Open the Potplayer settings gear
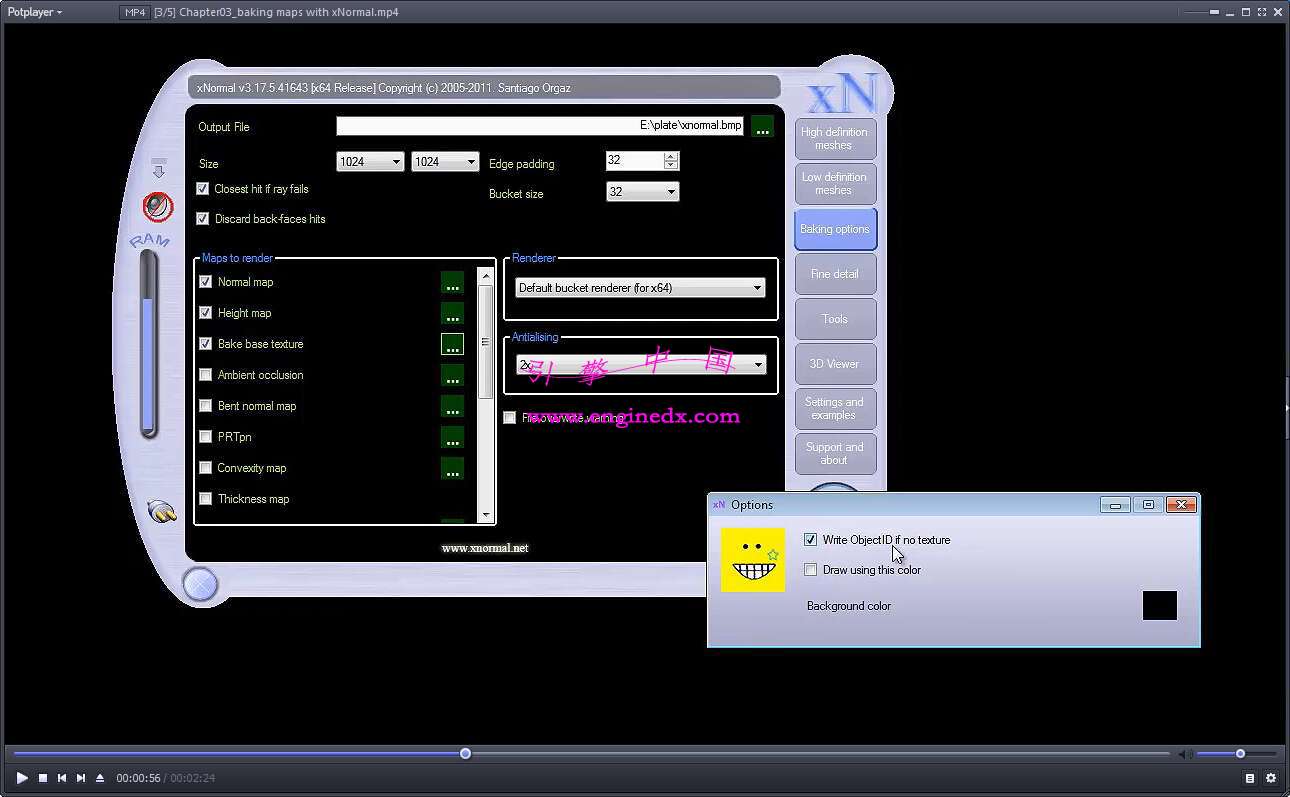 click(1271, 778)
